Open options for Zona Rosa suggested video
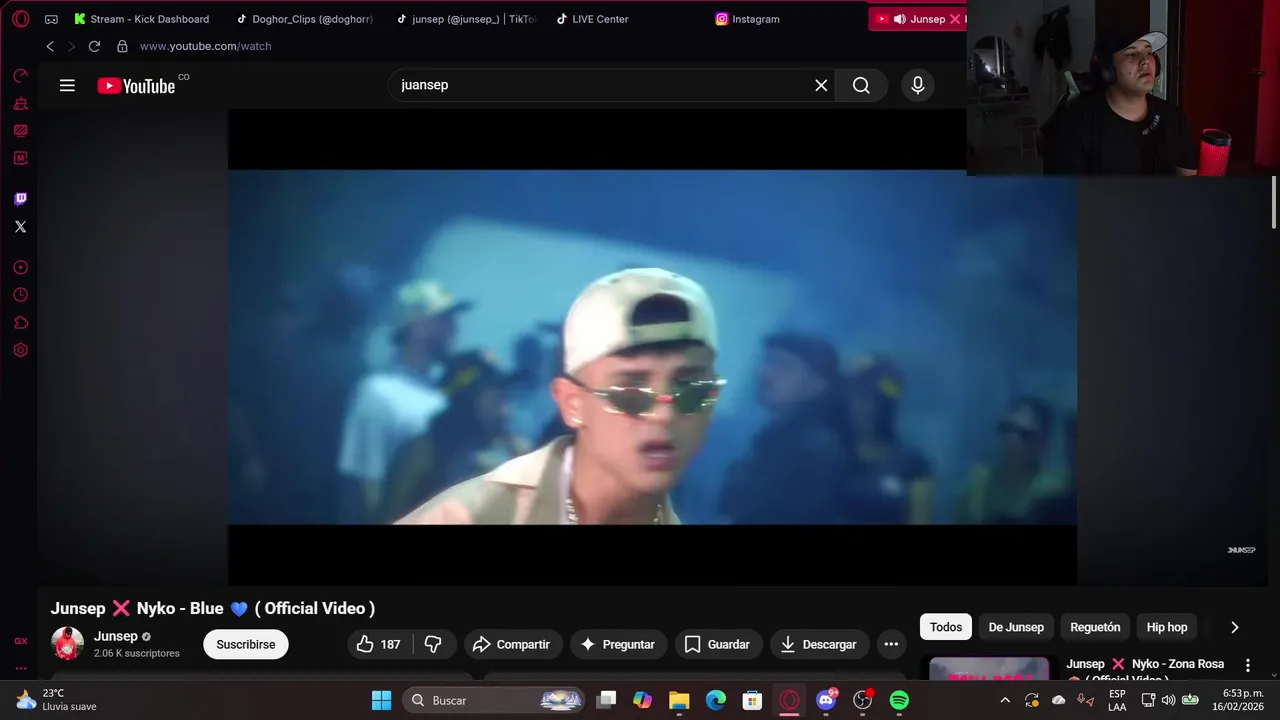 click(1247, 665)
